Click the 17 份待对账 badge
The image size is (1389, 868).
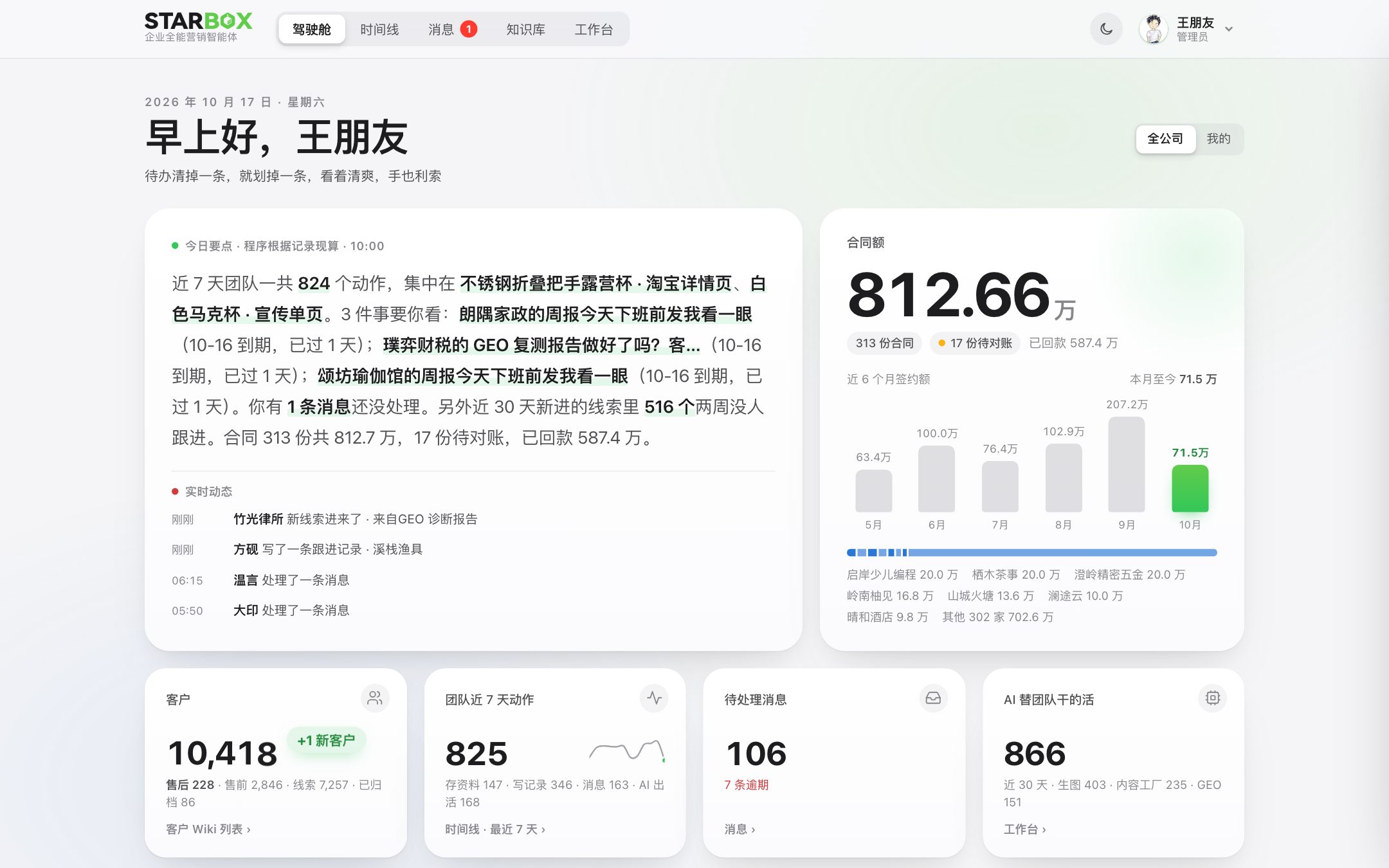[975, 343]
